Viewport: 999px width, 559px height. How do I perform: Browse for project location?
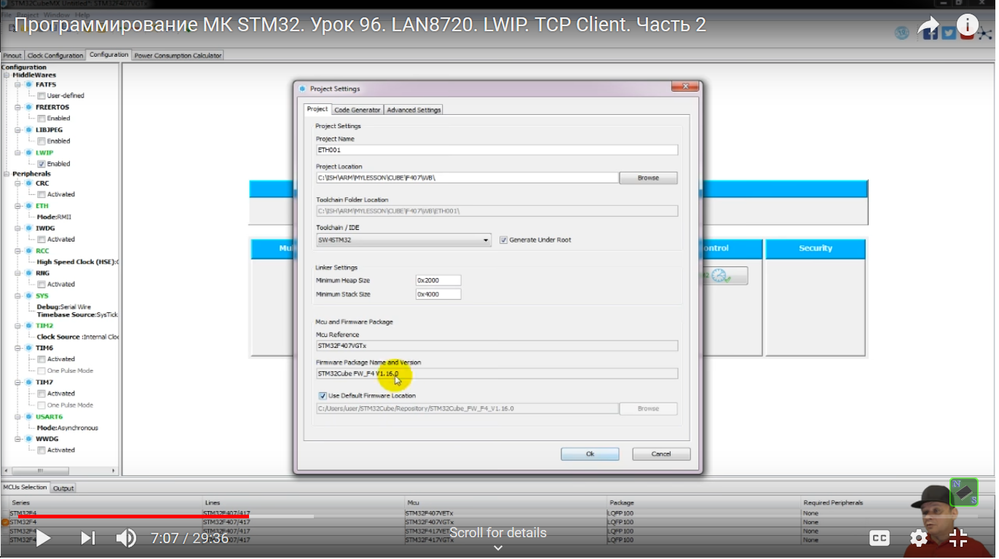(x=648, y=178)
